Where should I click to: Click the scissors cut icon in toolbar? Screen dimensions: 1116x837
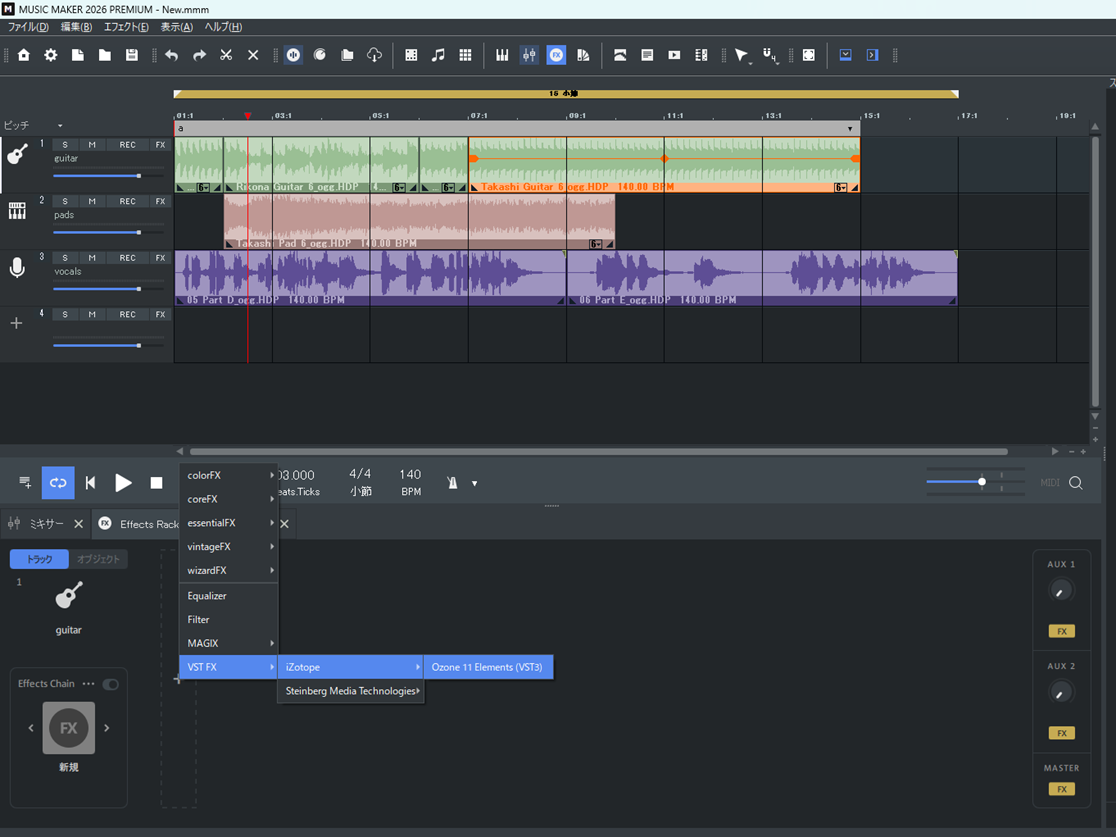point(226,56)
